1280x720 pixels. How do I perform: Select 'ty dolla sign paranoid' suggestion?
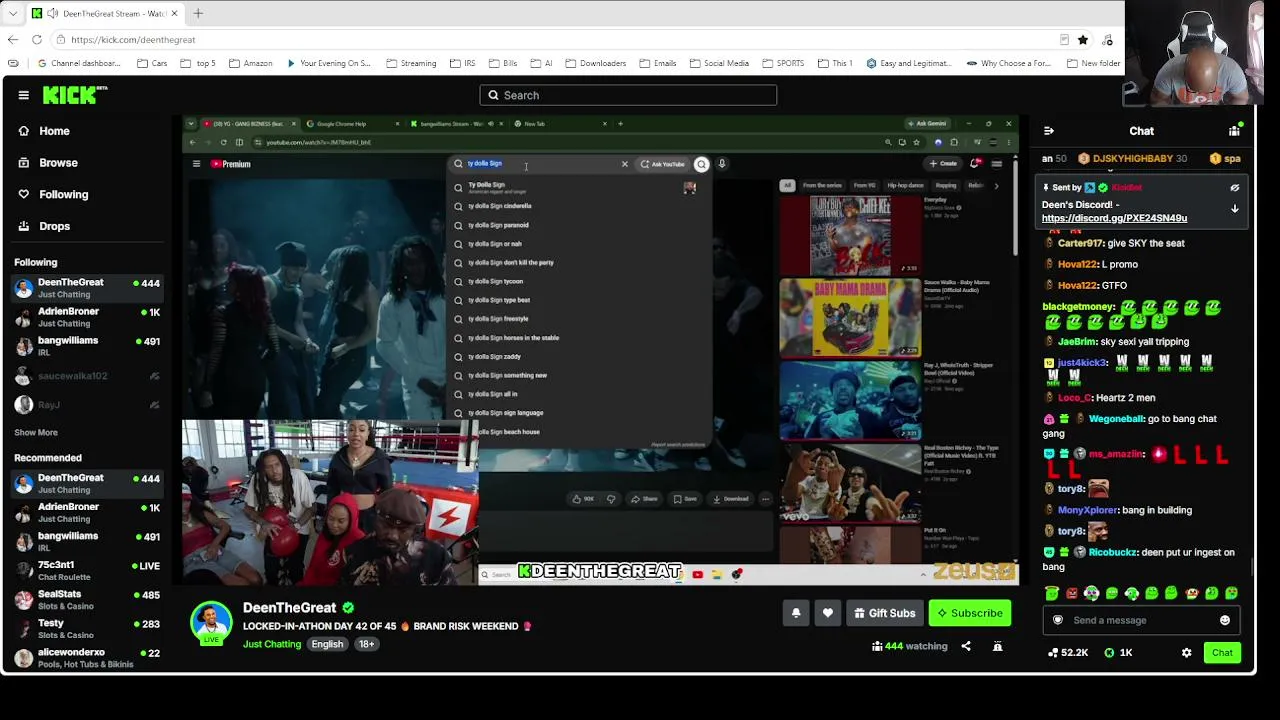point(580,225)
